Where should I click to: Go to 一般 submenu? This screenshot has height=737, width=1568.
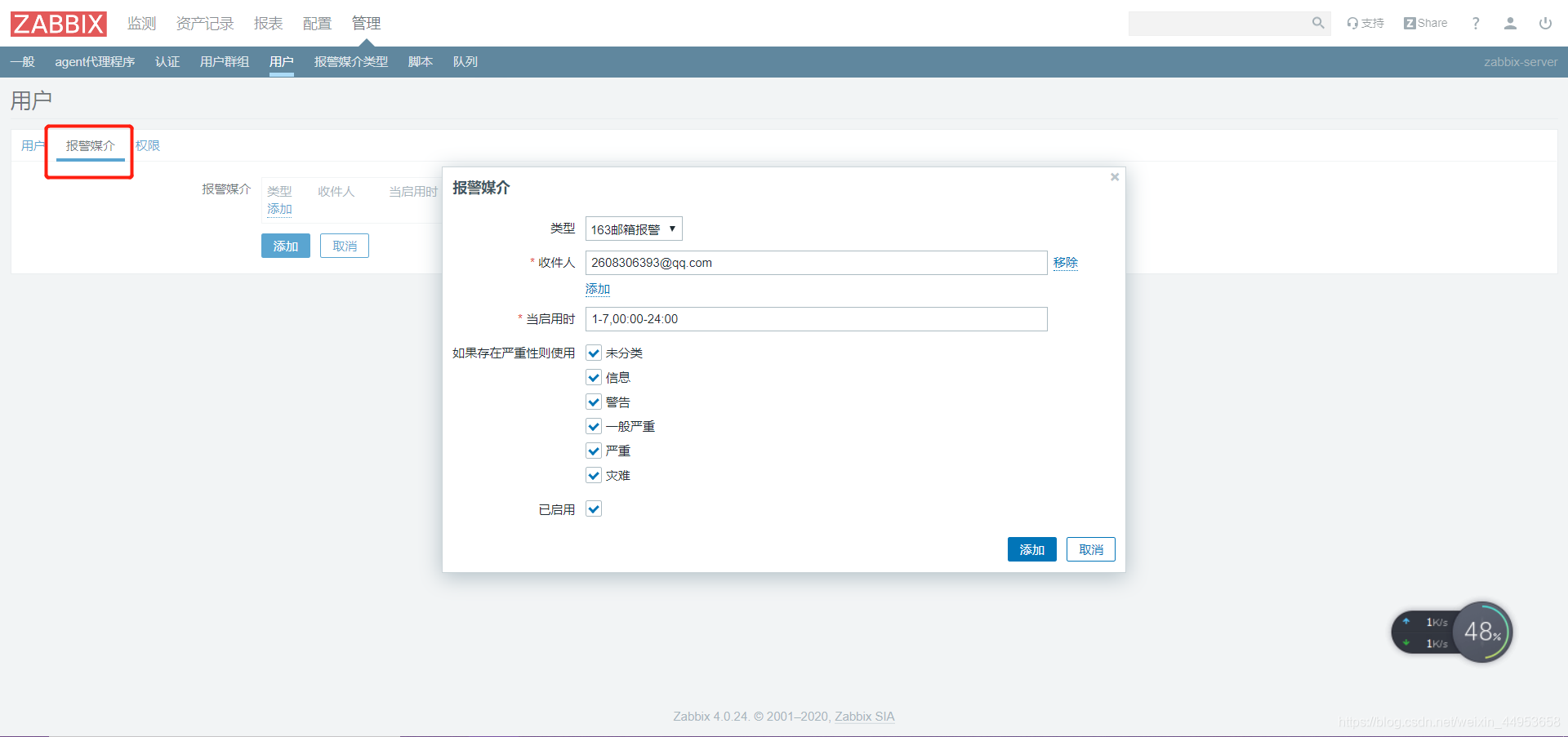(x=23, y=62)
